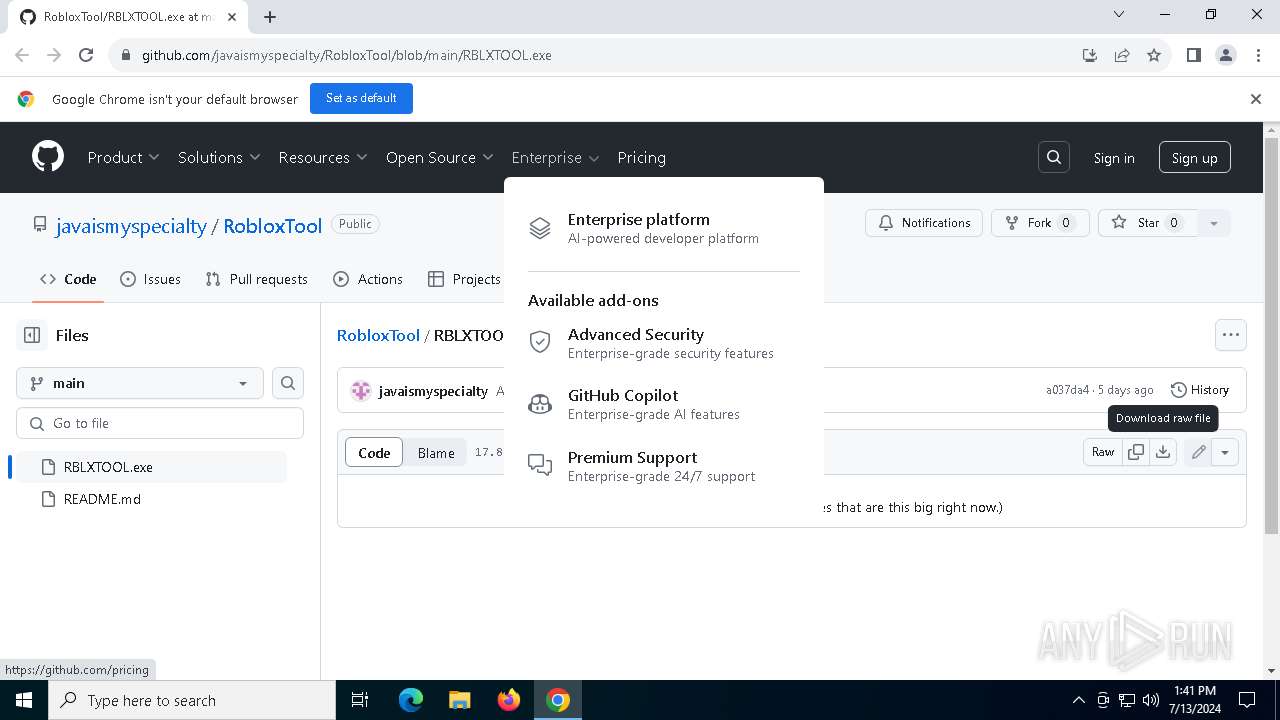Click the GitHub logo in header
This screenshot has height=720, width=1280.
(x=48, y=157)
